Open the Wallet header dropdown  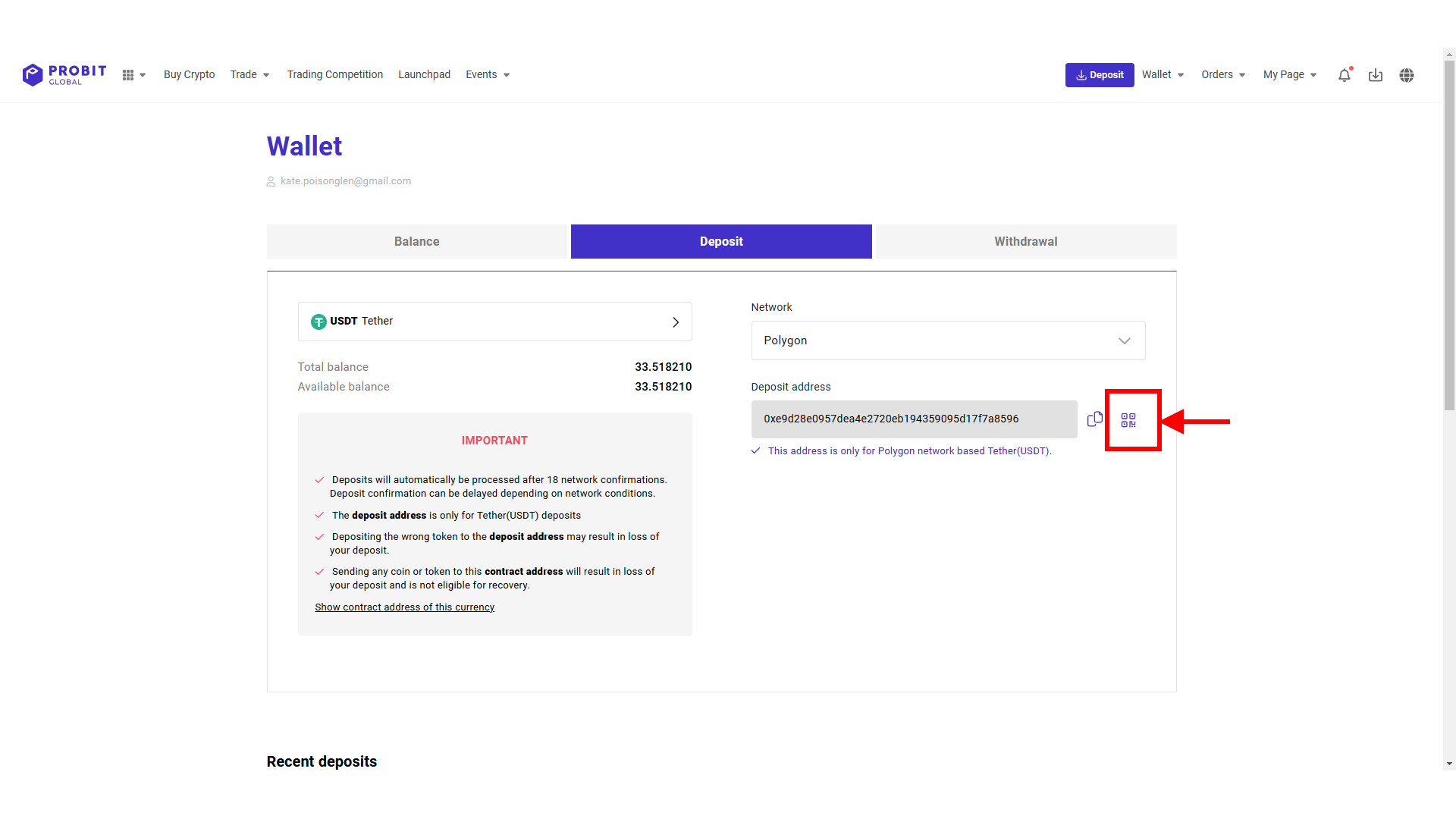coord(1163,74)
